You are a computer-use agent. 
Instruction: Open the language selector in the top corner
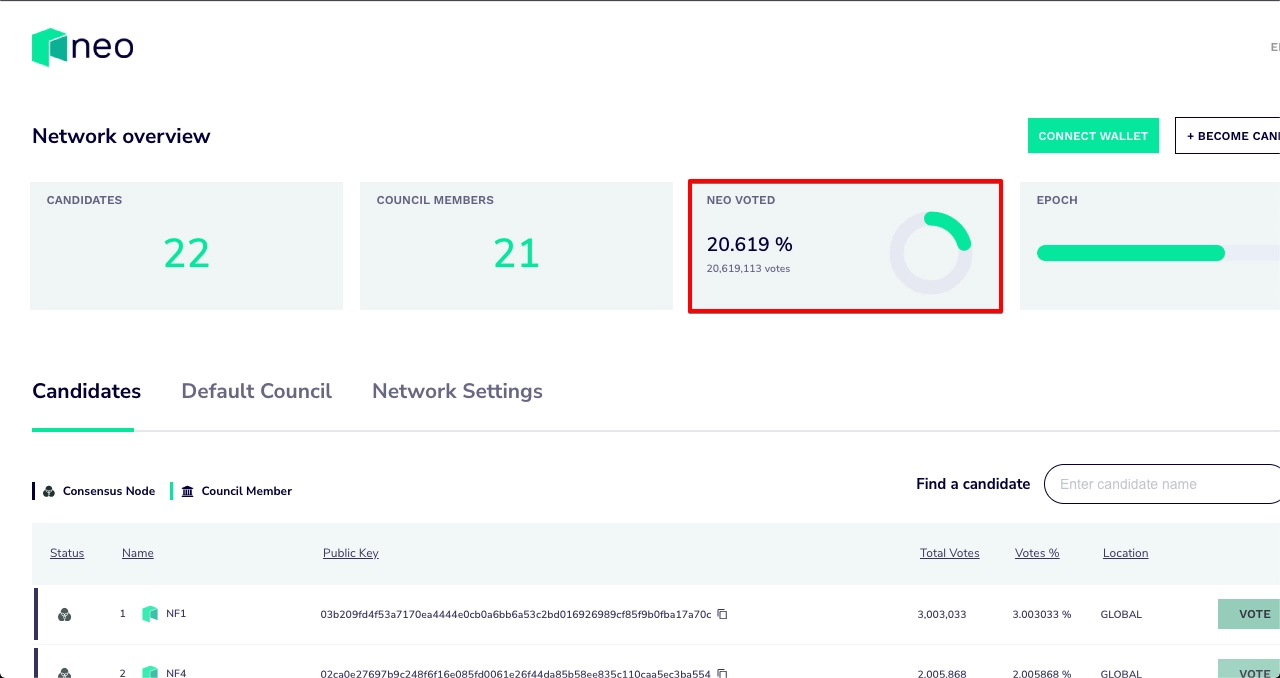1274,47
